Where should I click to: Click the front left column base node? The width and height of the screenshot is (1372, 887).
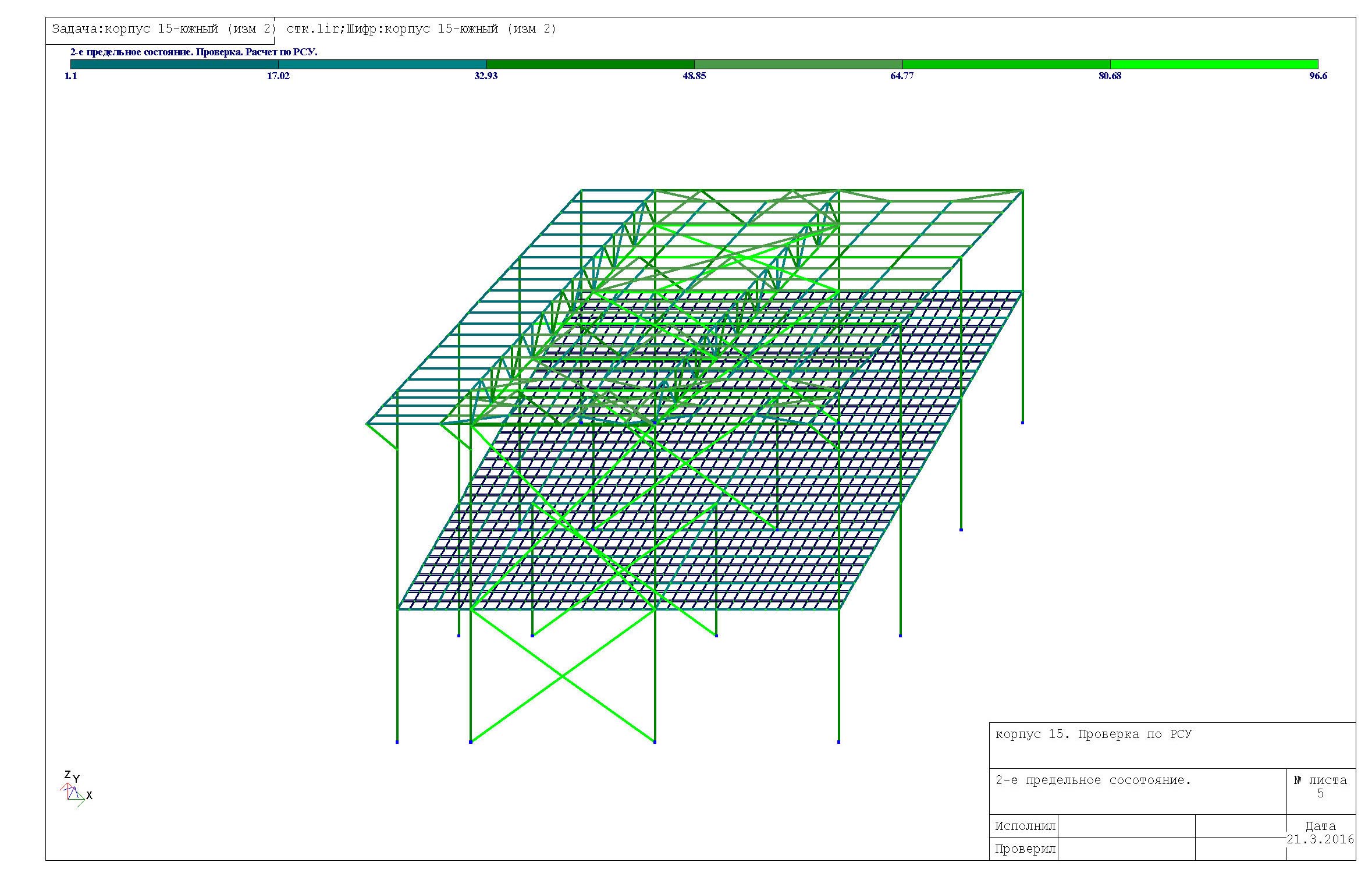pyautogui.click(x=397, y=742)
